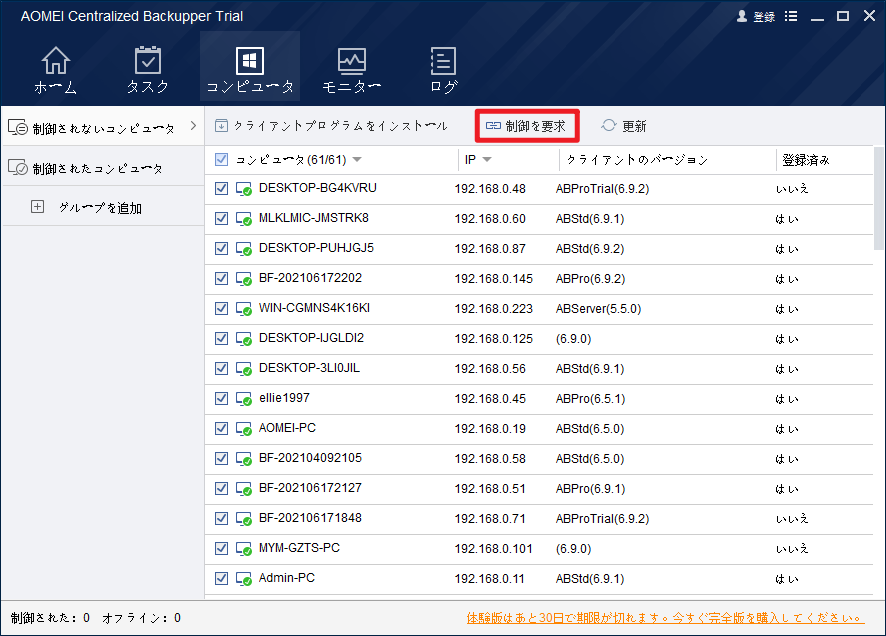Image resolution: width=886 pixels, height=636 pixels.
Task: Click the computer icon for BF-202106172127
Action: click(x=244, y=489)
